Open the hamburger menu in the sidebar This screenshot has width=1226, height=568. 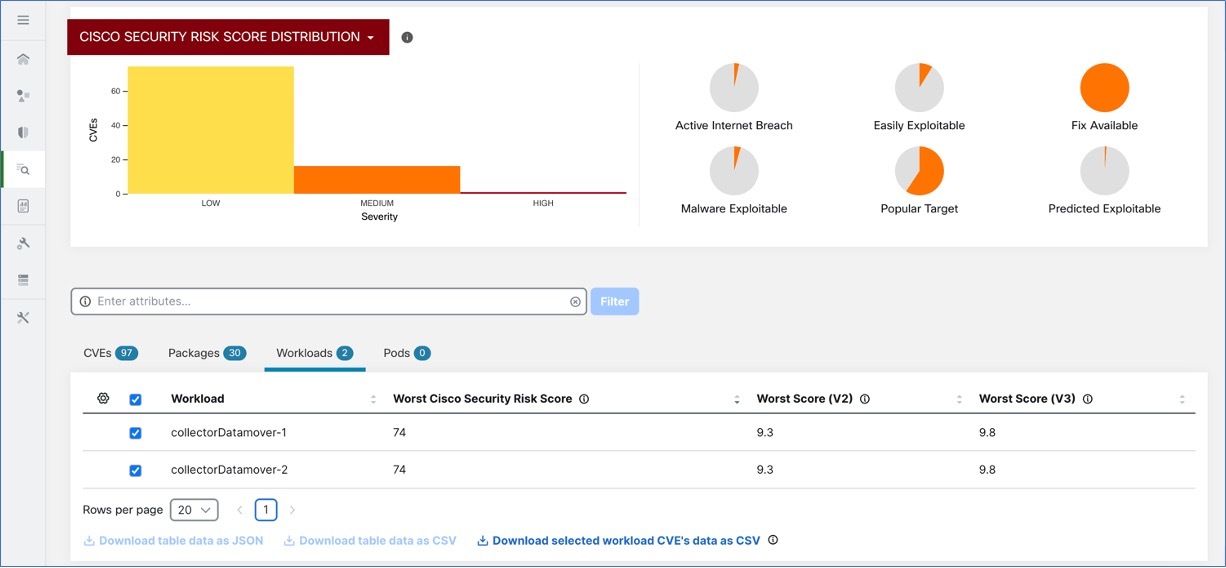[x=23, y=20]
